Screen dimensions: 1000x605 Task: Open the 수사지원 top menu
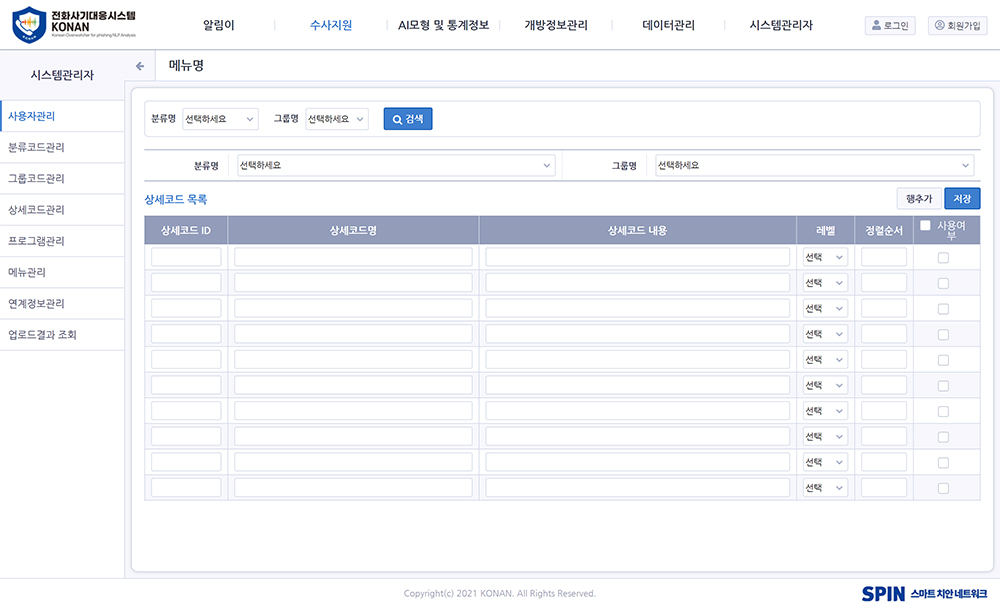coord(331,26)
